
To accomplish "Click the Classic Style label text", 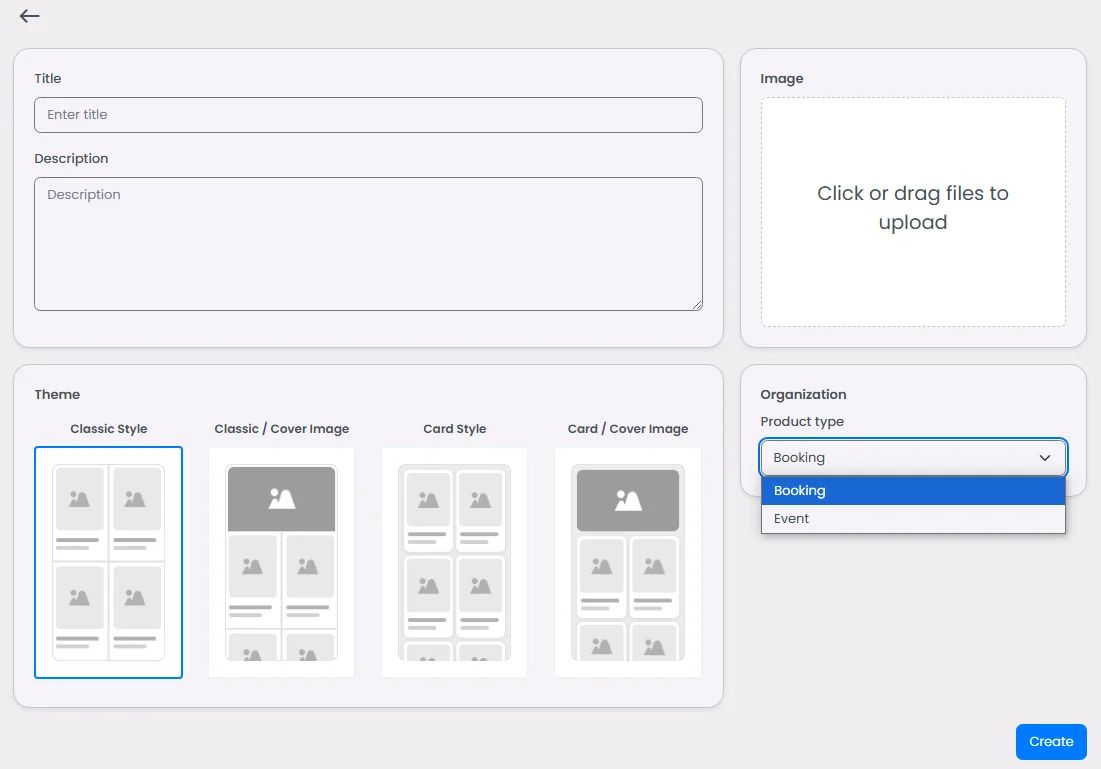I will (x=109, y=429).
